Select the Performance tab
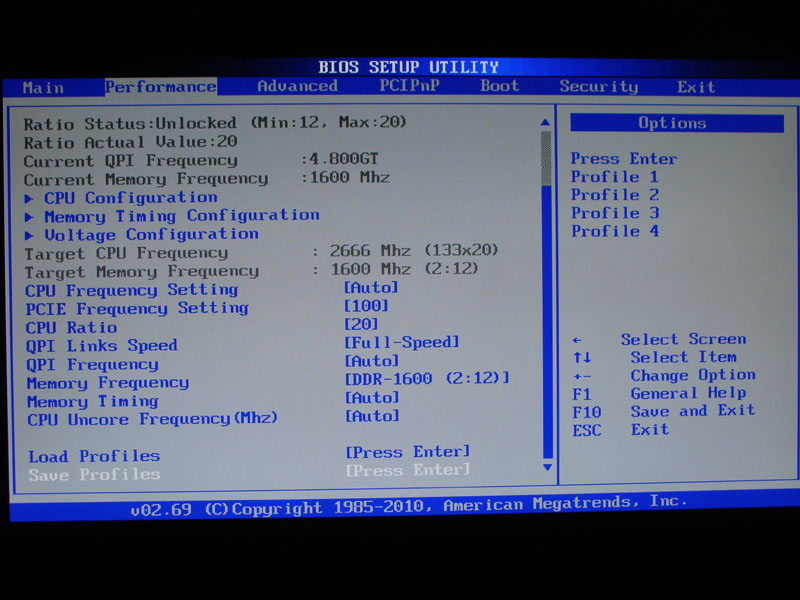This screenshot has height=600, width=800. click(x=161, y=87)
